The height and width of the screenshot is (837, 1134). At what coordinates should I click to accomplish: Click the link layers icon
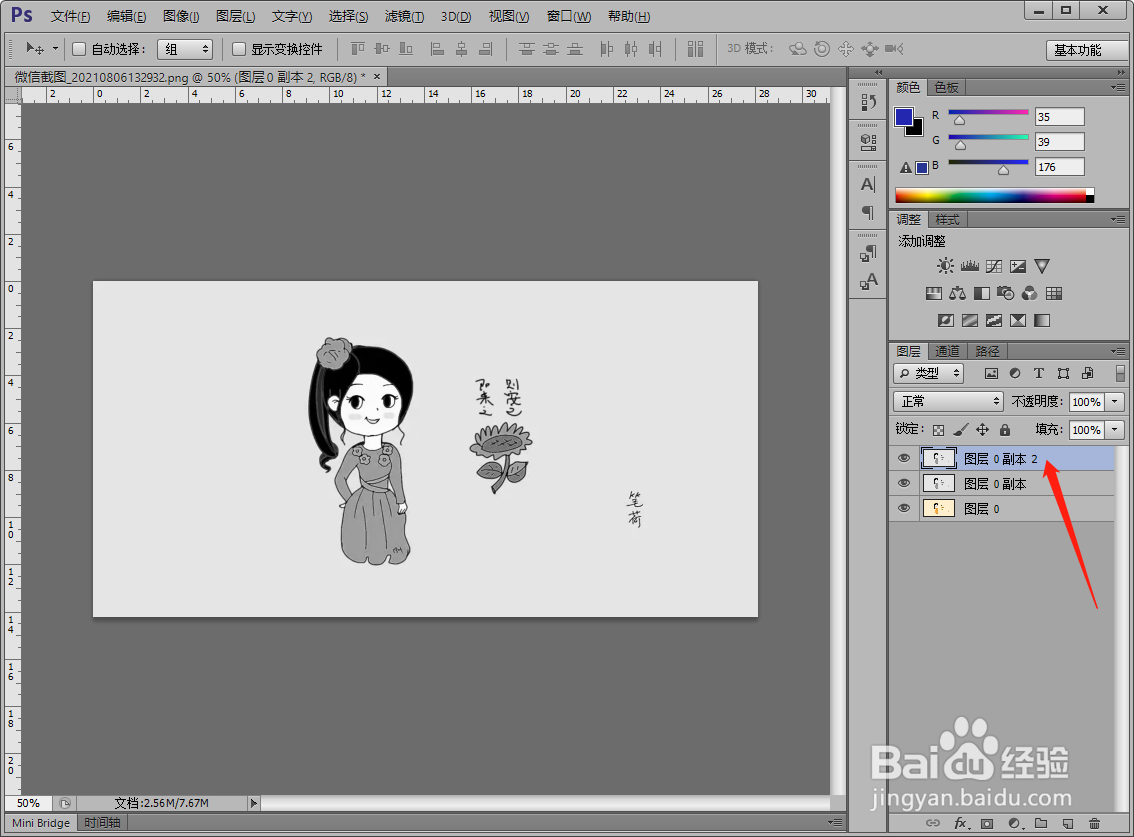coord(933,823)
